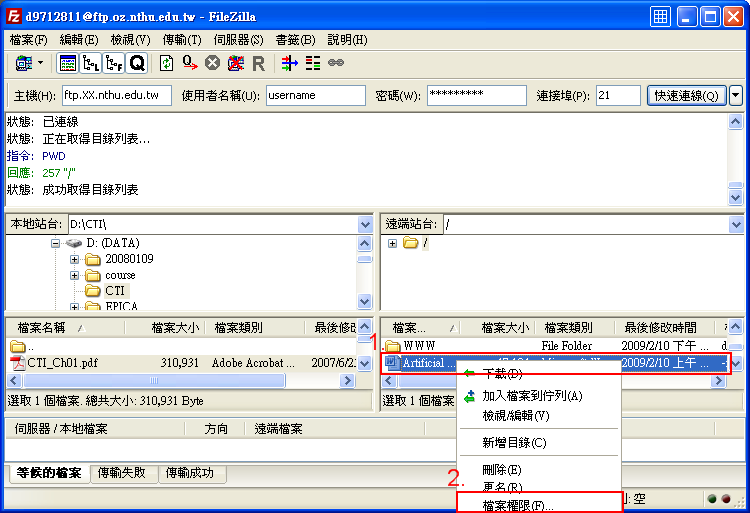Toggle transfer queue display icon

pyautogui.click(x=137, y=63)
